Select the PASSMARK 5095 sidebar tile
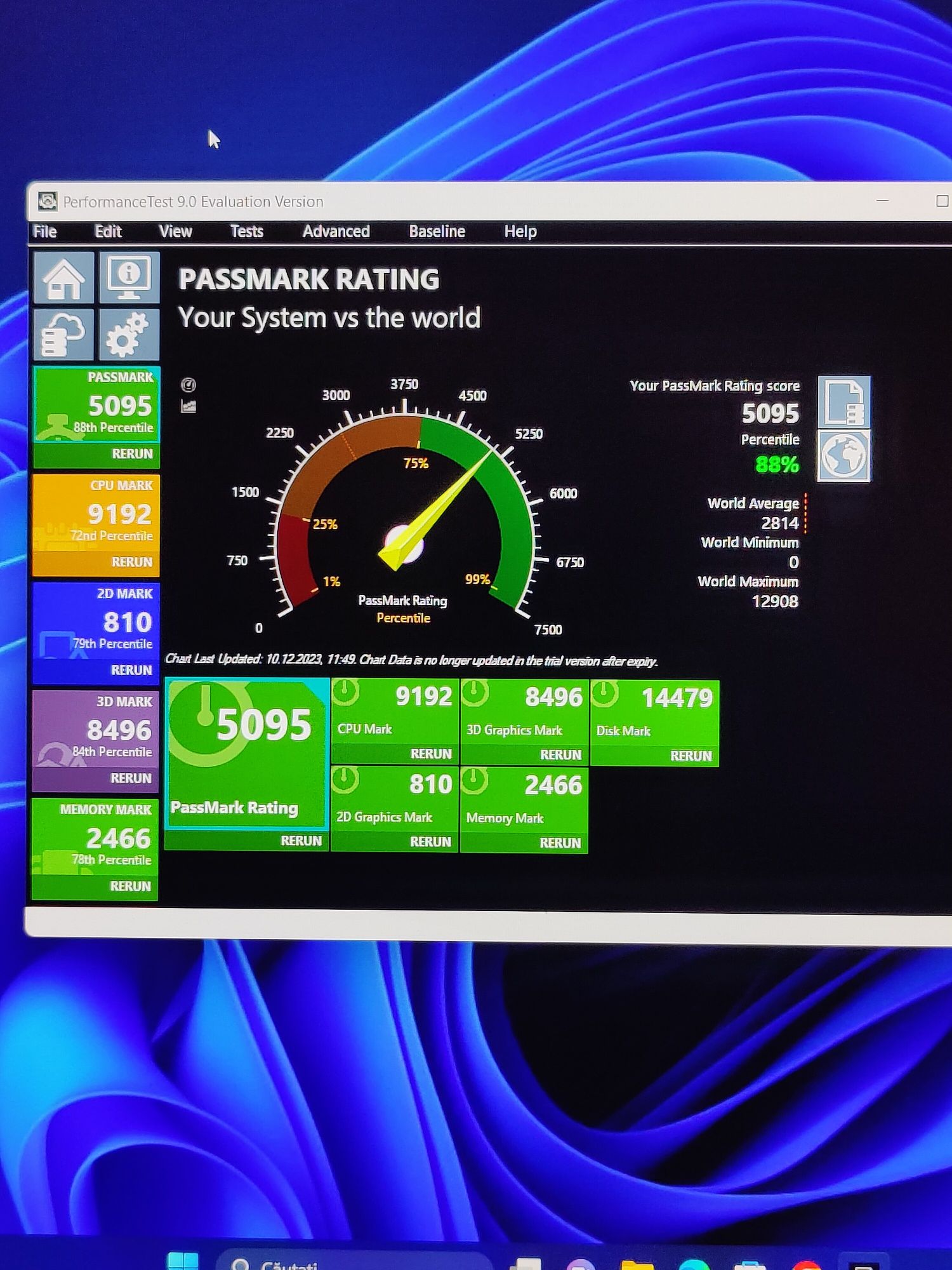Viewport: 952px width, 1270px height. pos(96,404)
